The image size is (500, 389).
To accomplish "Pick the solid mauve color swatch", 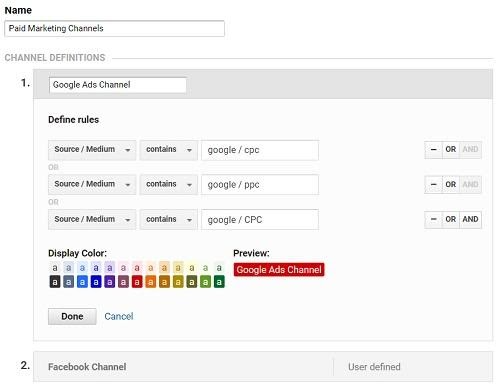I will click(123, 282).
